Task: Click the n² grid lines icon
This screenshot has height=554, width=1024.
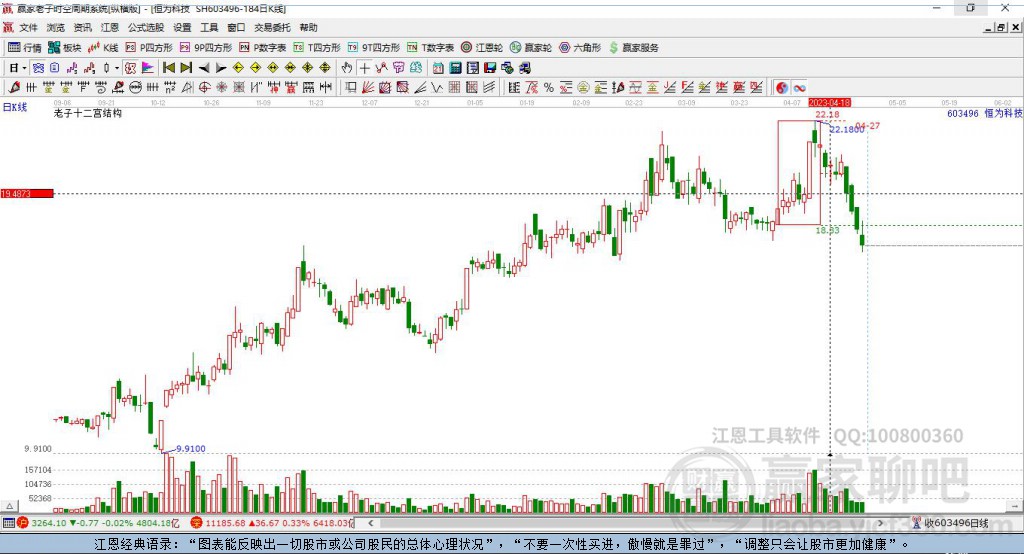Action: 170,88
